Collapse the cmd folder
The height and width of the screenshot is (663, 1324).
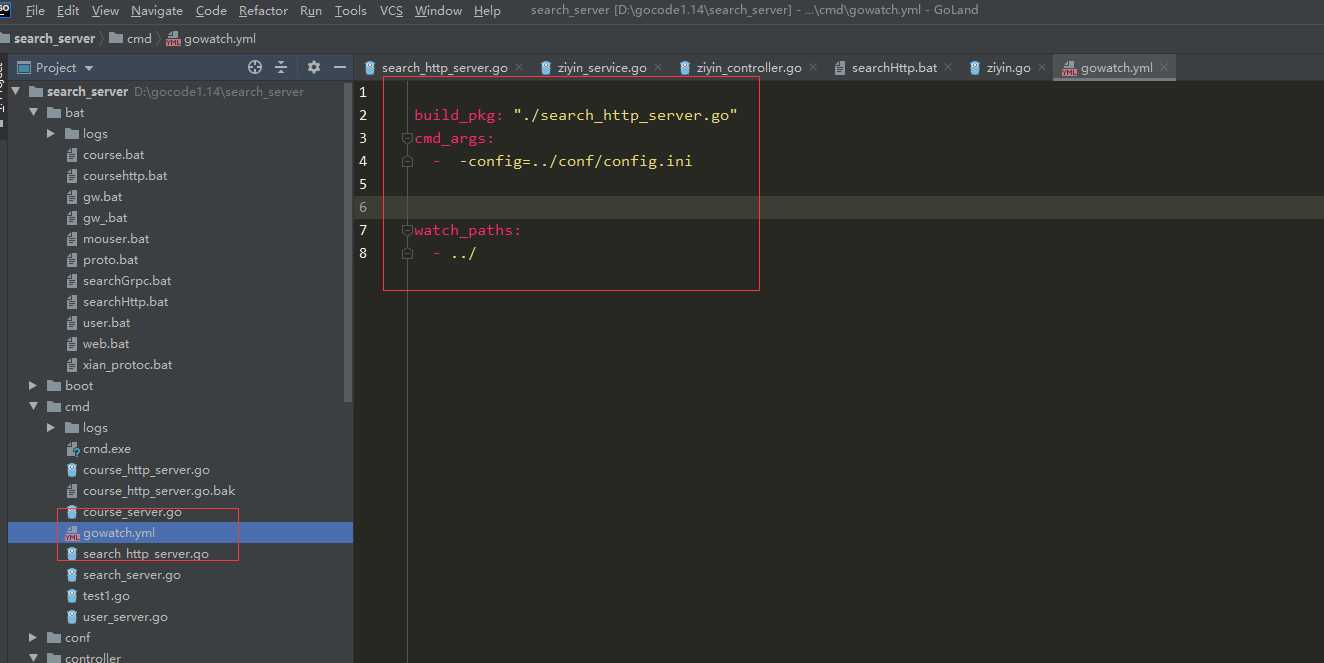pos(34,407)
